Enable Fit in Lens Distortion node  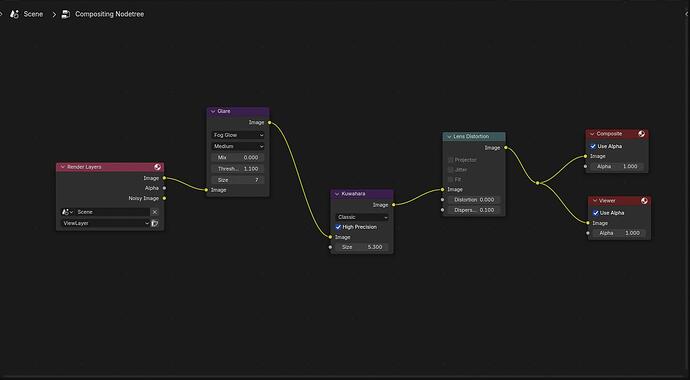click(451, 180)
